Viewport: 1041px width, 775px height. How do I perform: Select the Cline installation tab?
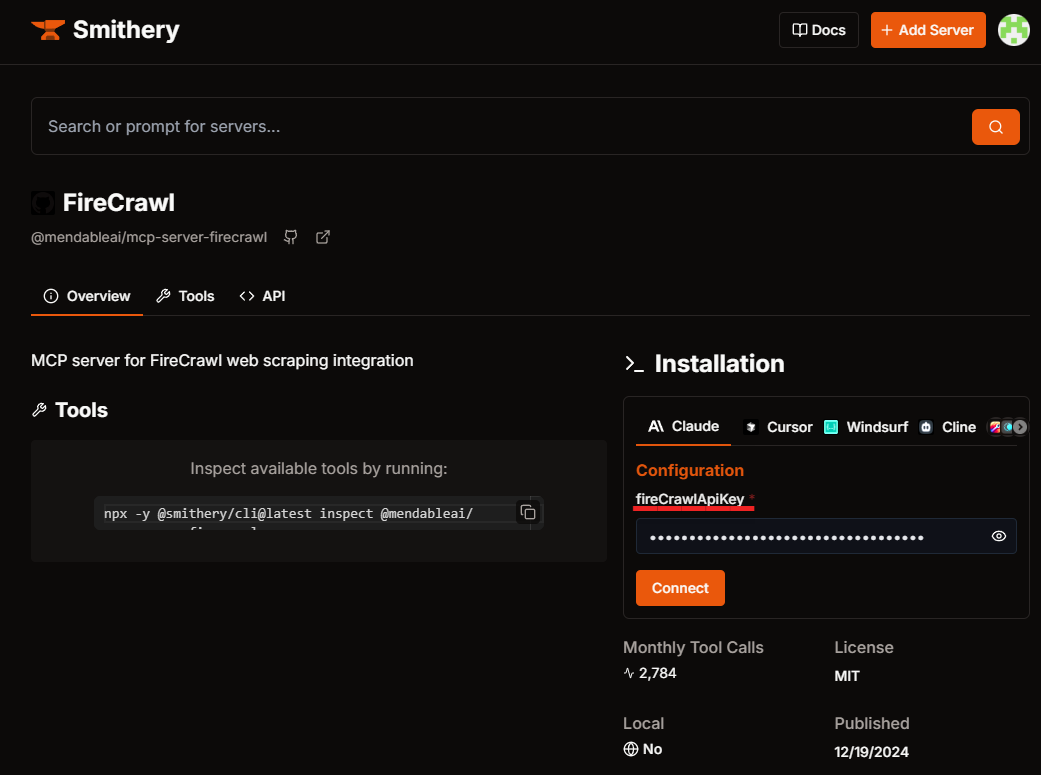click(x=947, y=427)
